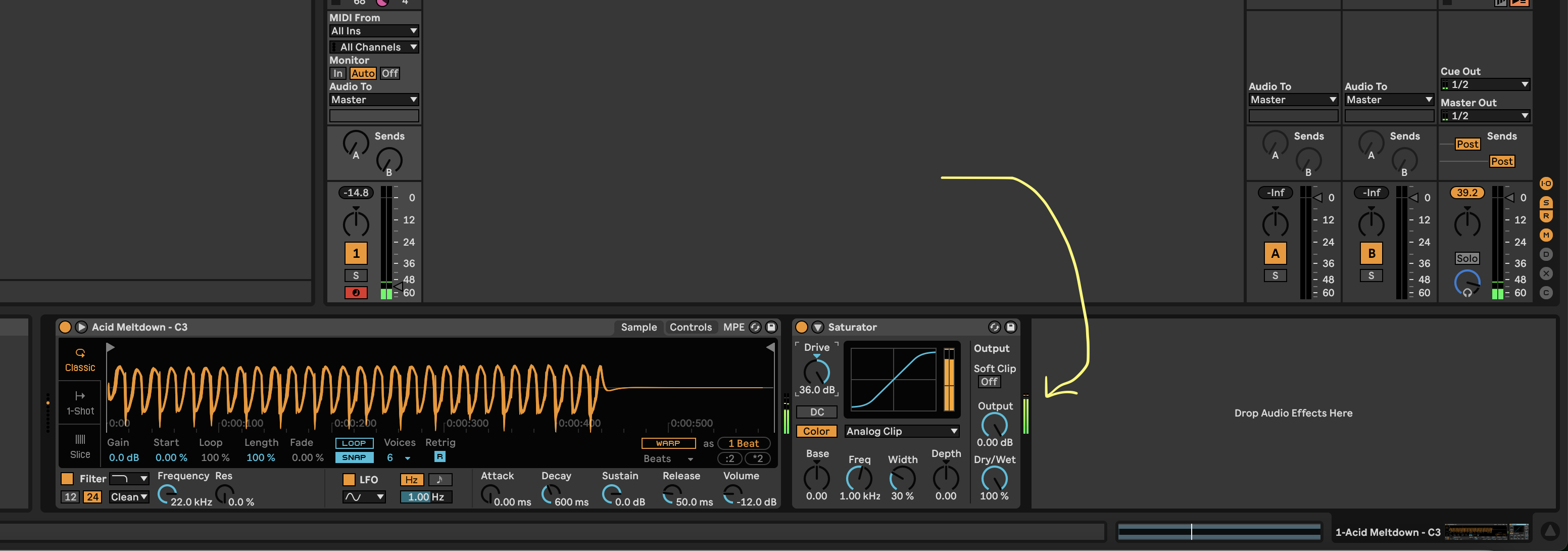Disable the Filter activator switch
Image resolution: width=1568 pixels, height=551 pixels.
67,479
